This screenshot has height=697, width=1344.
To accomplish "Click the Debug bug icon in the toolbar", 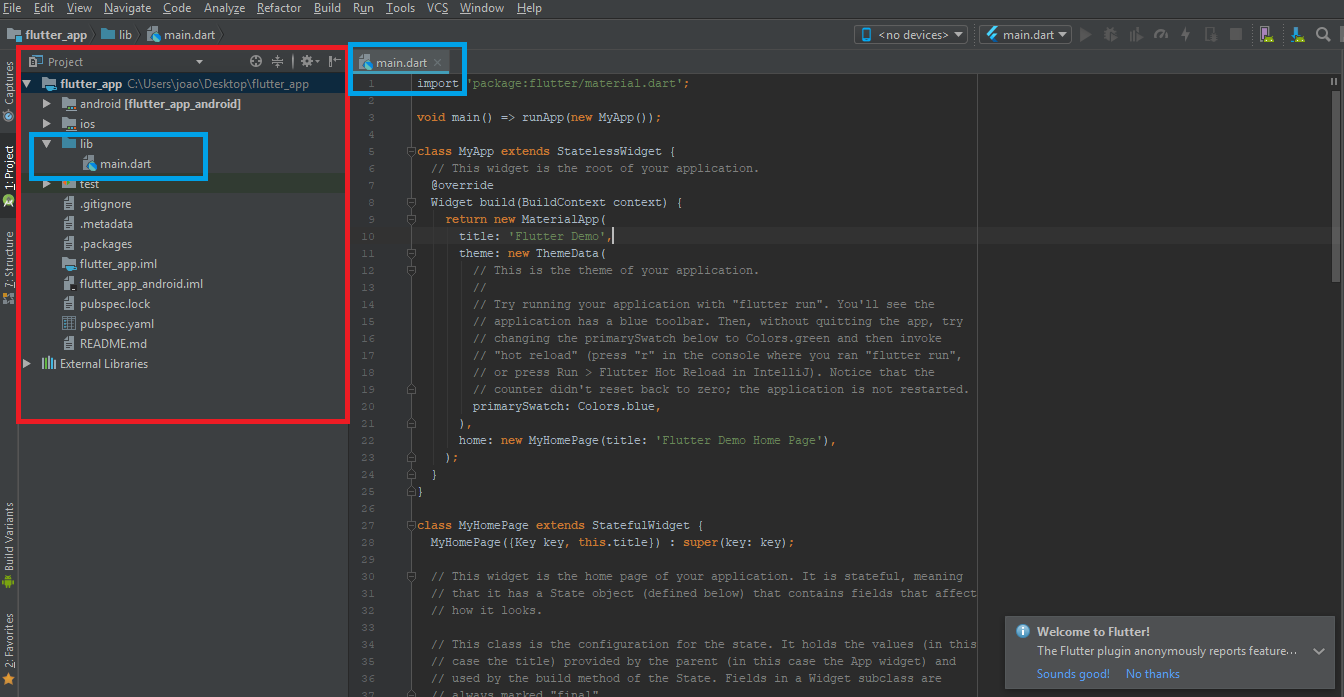I will coord(1111,34).
